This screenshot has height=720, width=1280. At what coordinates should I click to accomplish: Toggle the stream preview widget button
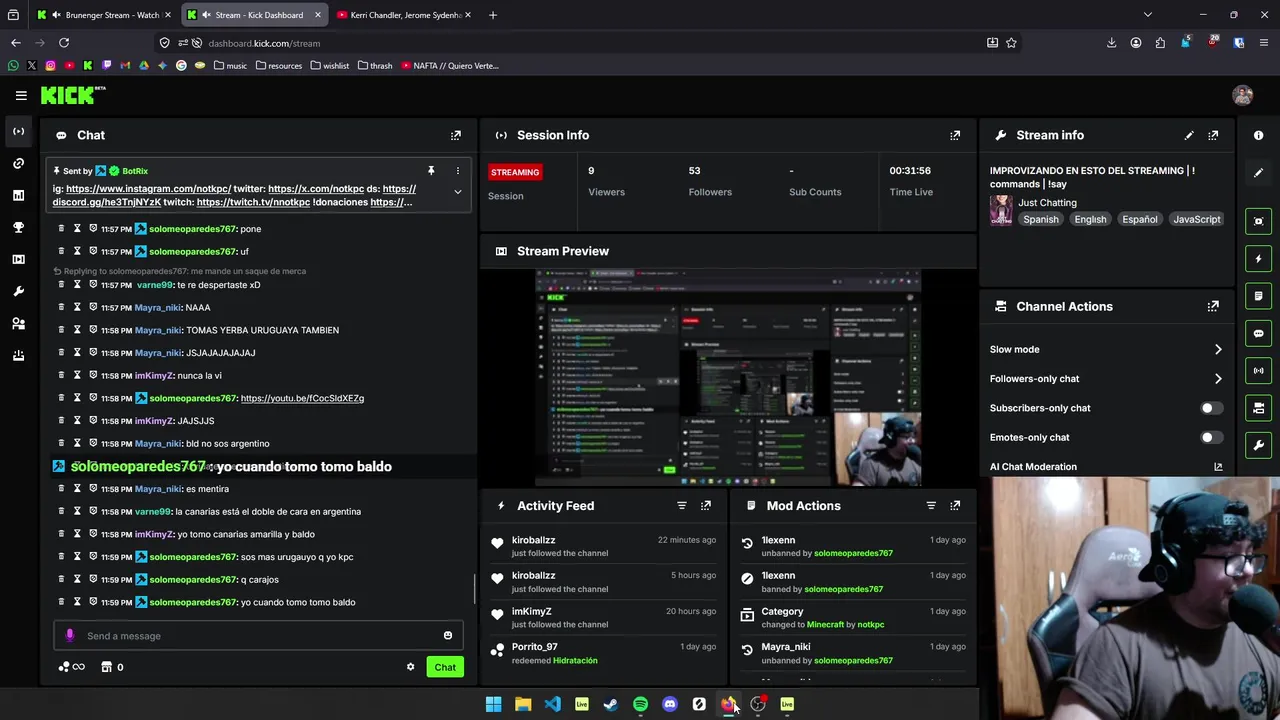[x=1259, y=221]
